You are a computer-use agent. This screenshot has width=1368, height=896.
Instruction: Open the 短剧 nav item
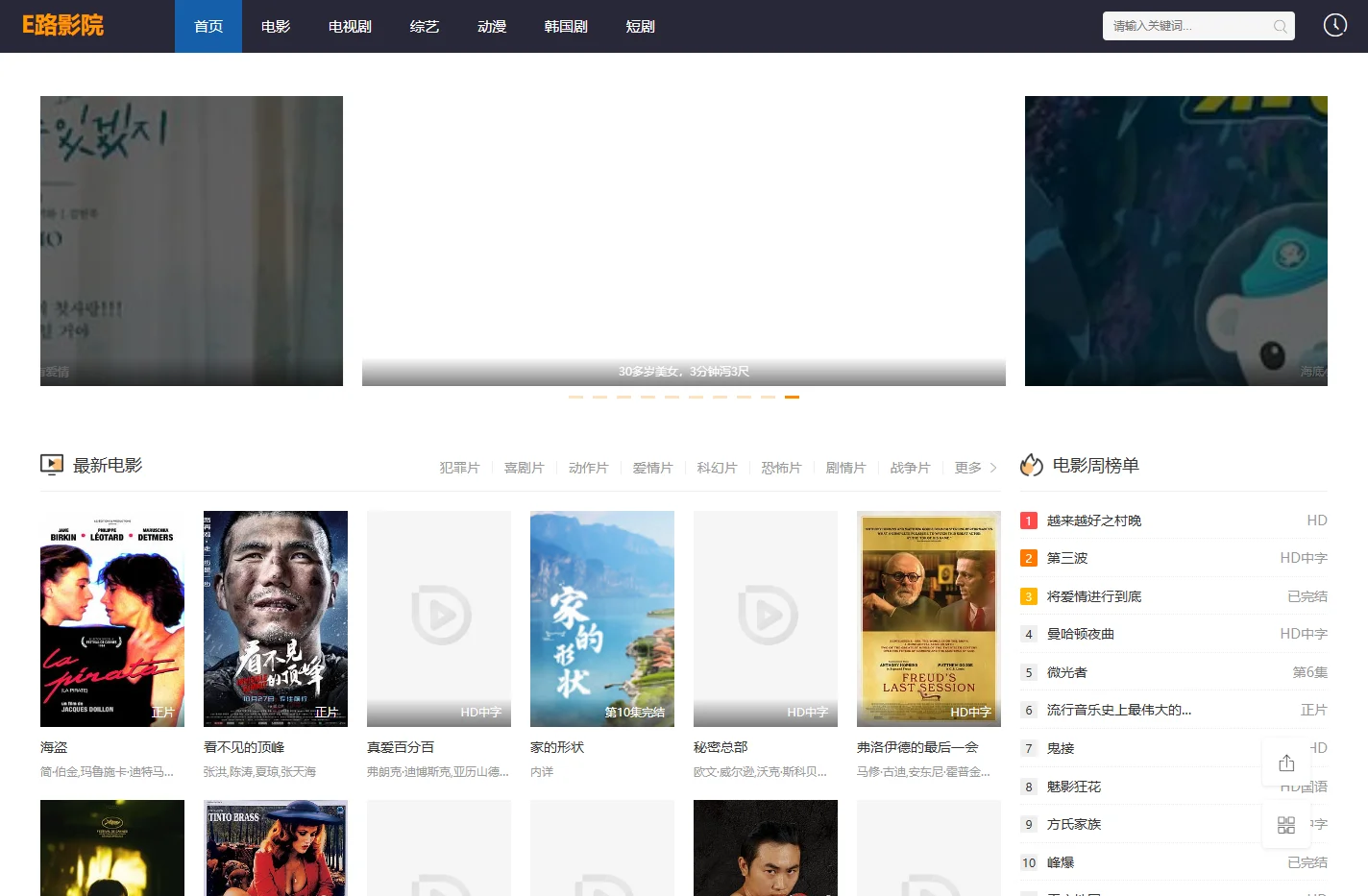click(641, 26)
